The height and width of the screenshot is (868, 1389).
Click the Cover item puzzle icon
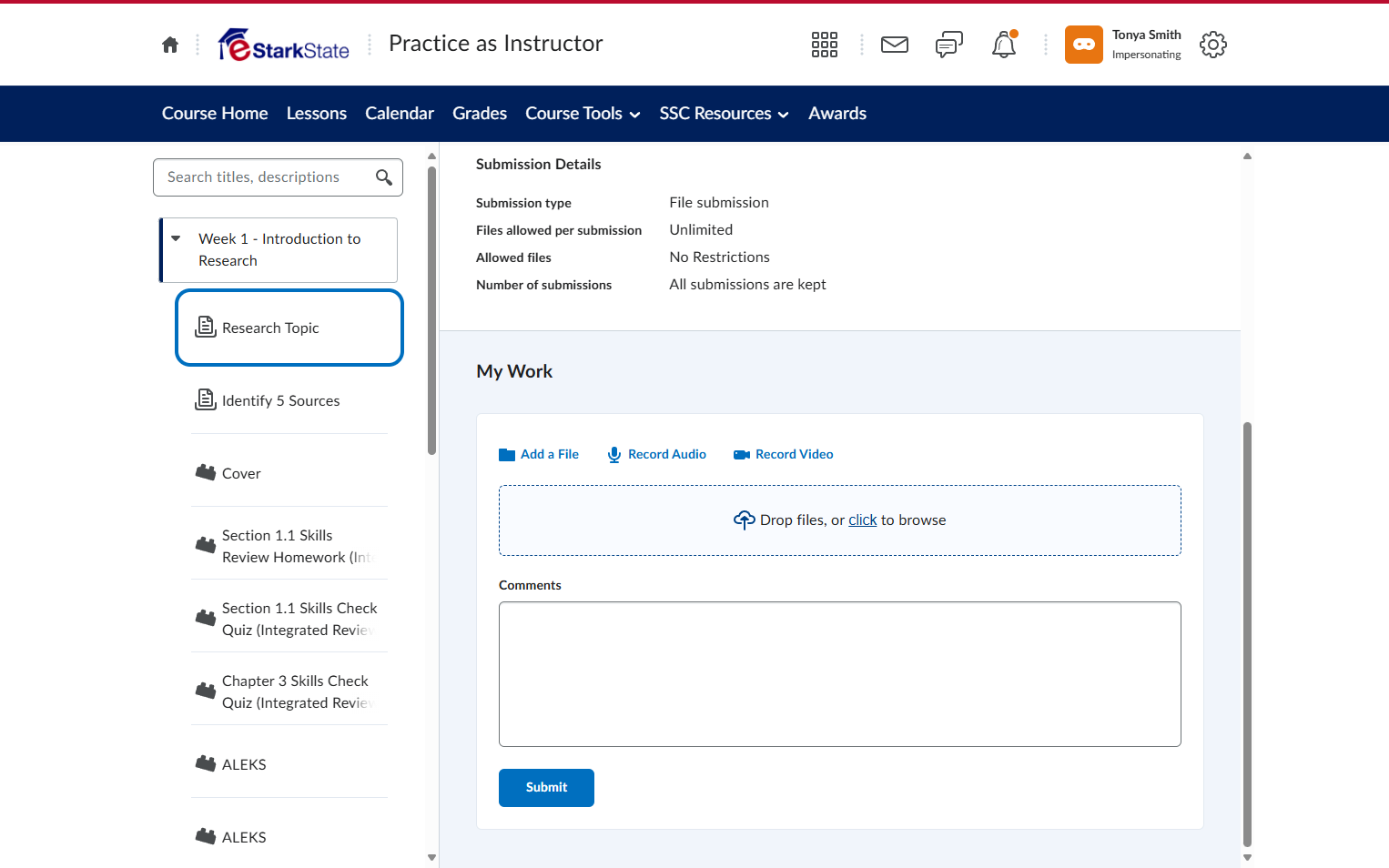(206, 472)
